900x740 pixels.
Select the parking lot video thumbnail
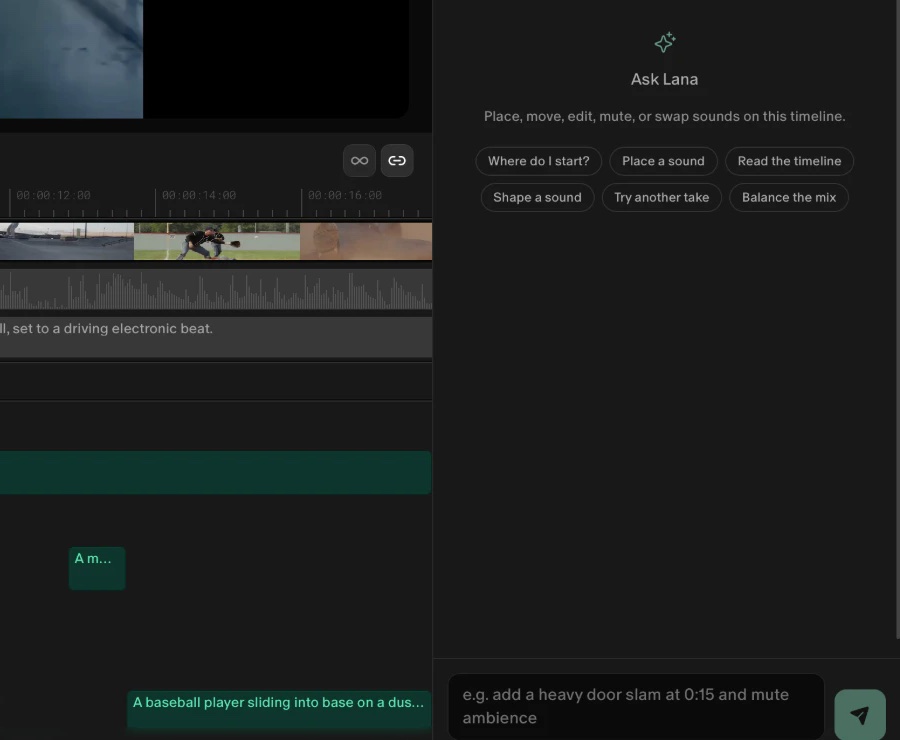click(x=67, y=242)
